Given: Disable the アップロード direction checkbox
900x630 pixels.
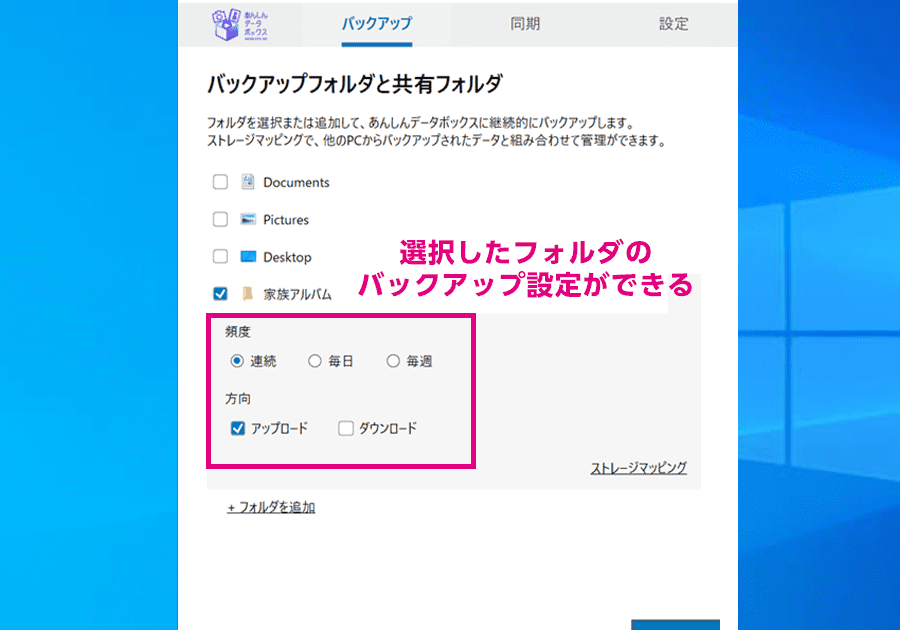Looking at the screenshot, I should click(238, 428).
